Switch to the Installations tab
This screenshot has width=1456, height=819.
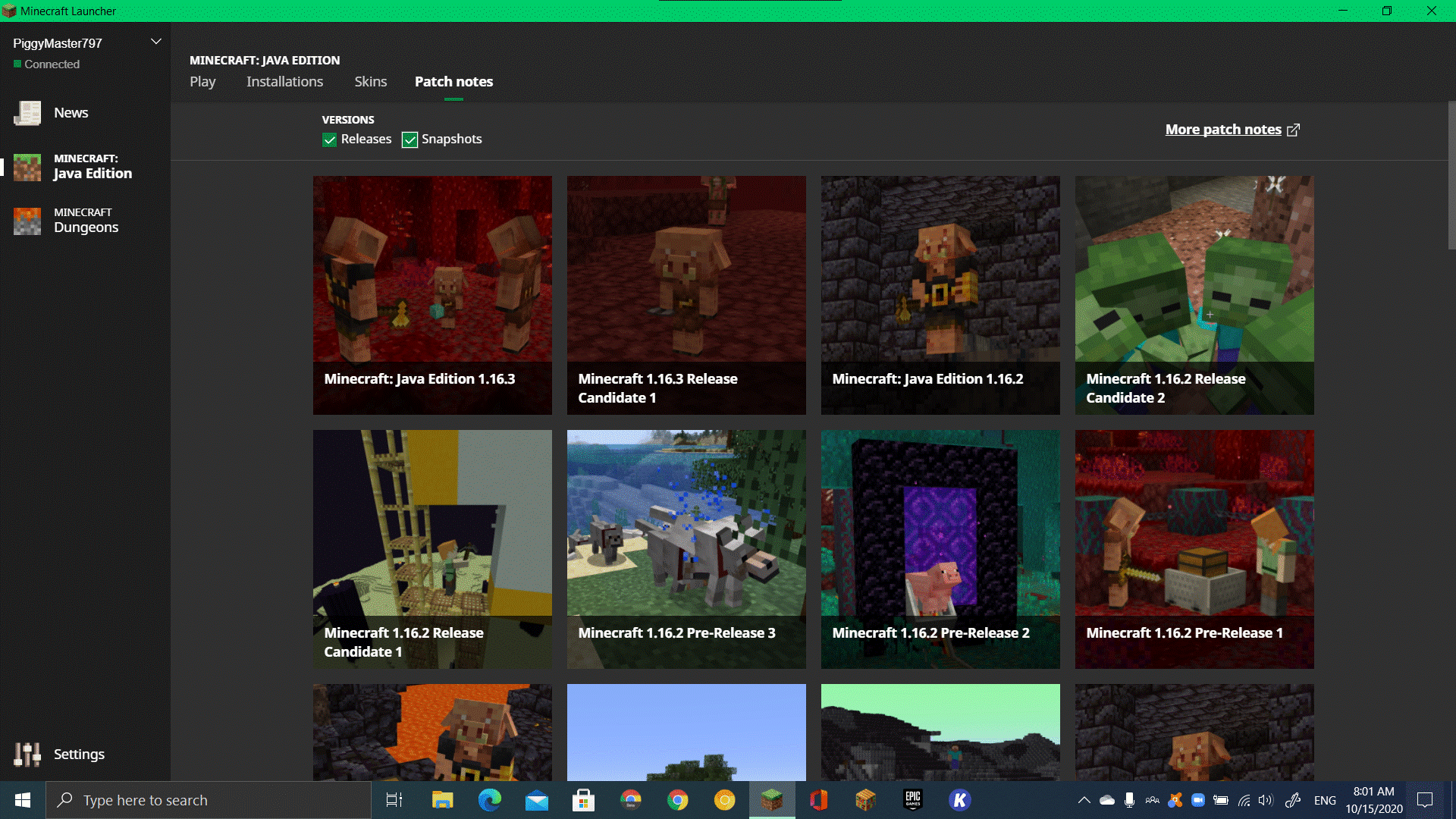point(284,82)
